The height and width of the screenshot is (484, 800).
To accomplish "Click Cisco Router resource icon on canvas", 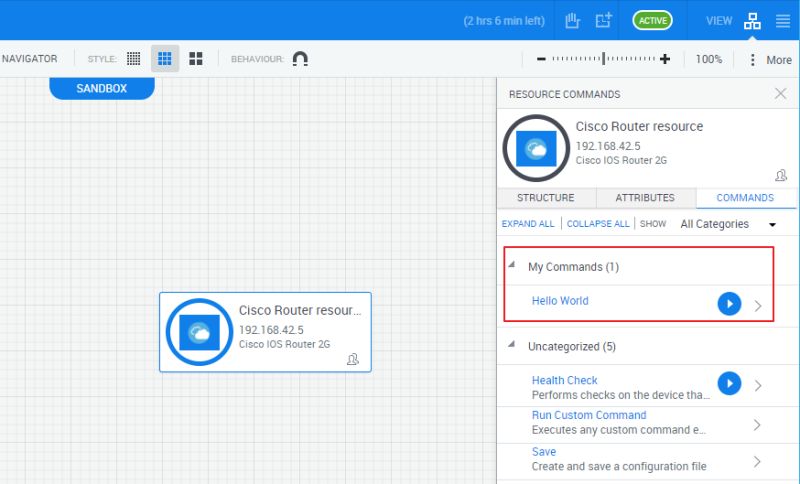I will tap(199, 332).
